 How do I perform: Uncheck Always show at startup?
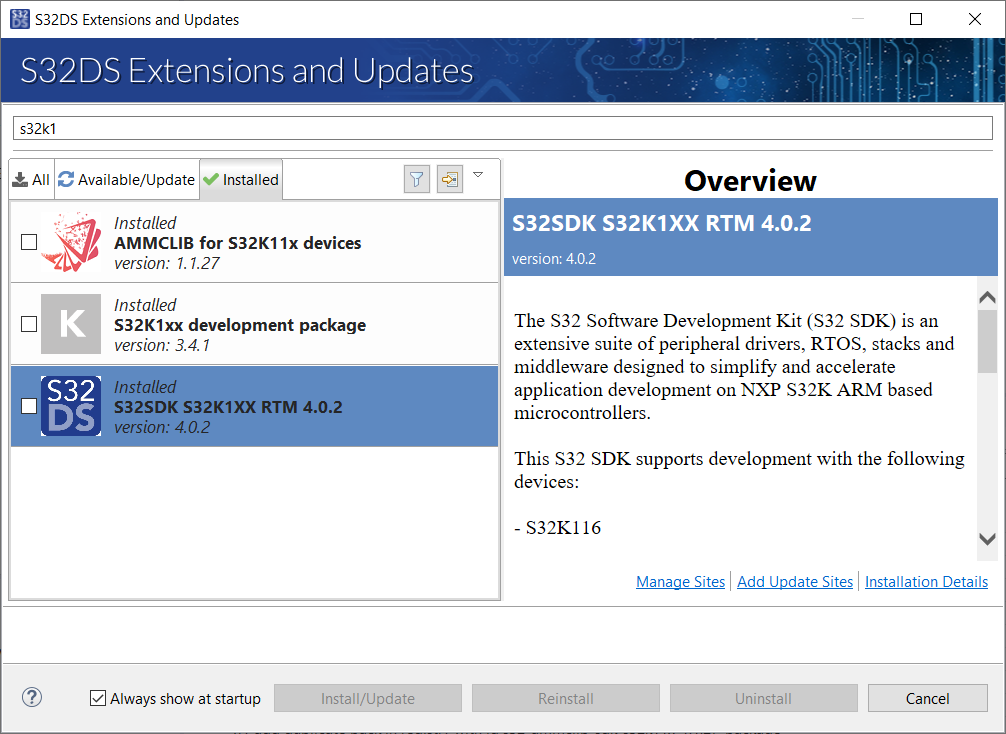click(x=97, y=698)
